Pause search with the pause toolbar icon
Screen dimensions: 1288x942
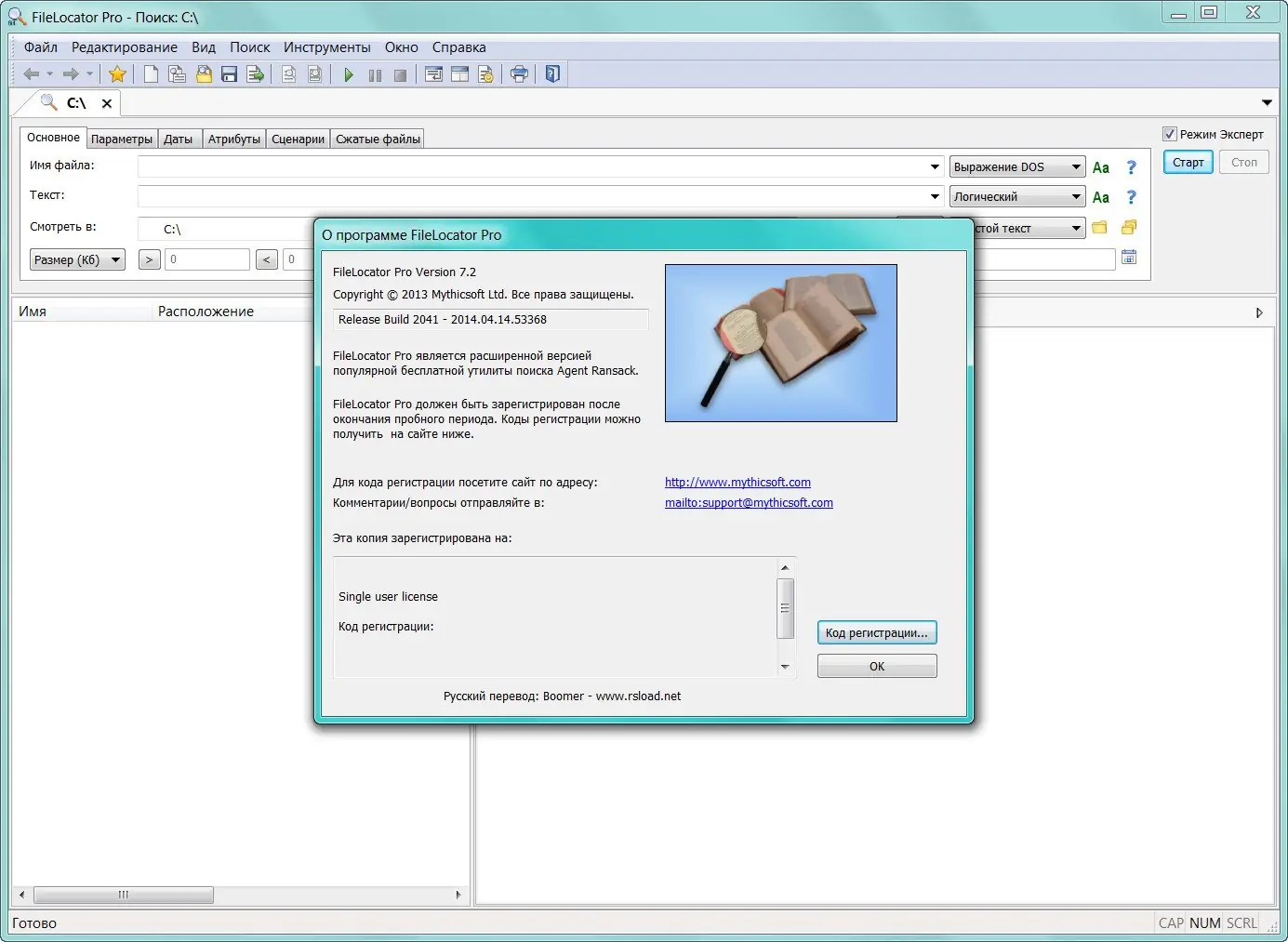375,75
